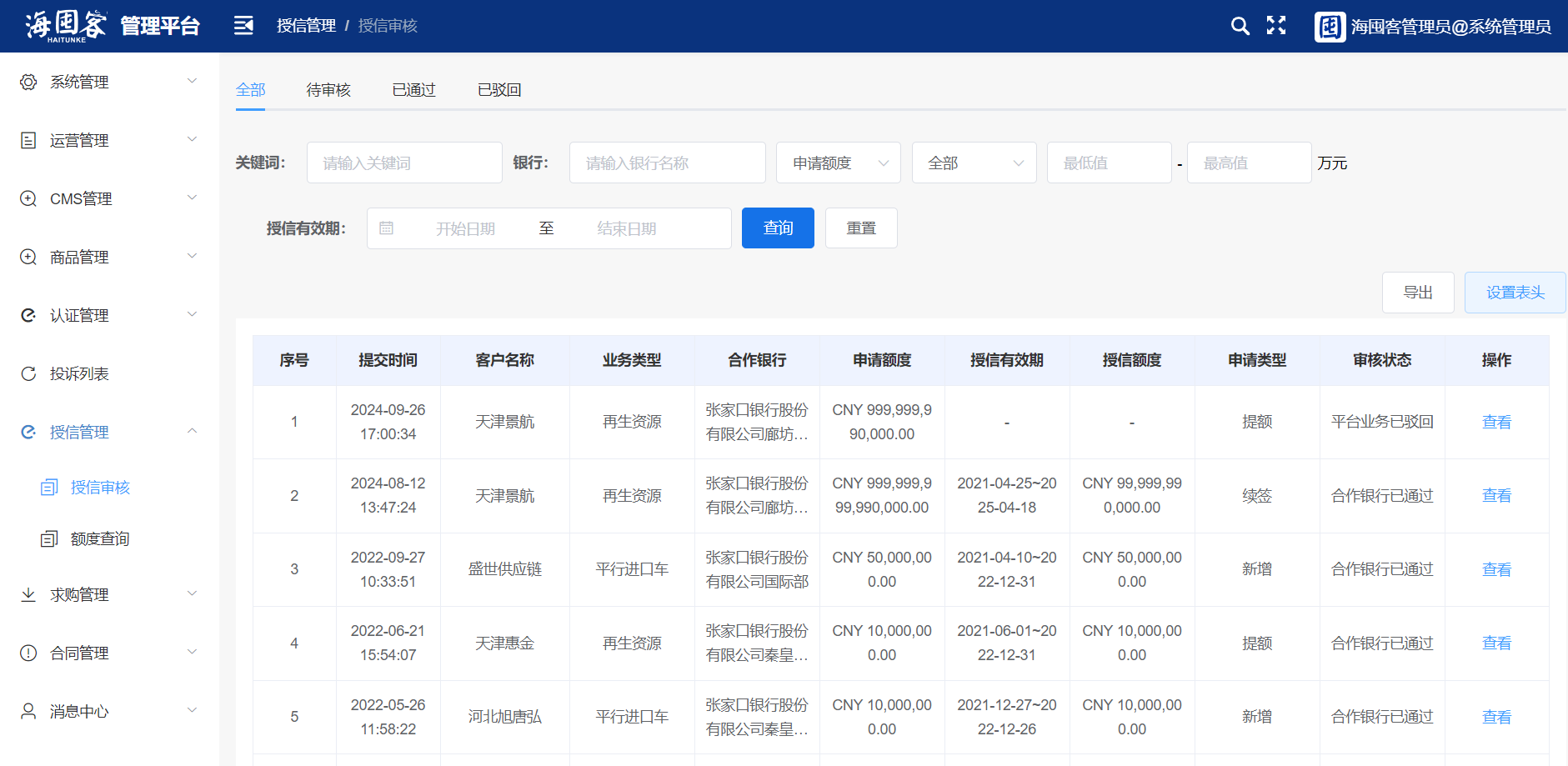1568x766 pixels.
Task: Click the 运营管理 document icon
Action: pos(28,140)
